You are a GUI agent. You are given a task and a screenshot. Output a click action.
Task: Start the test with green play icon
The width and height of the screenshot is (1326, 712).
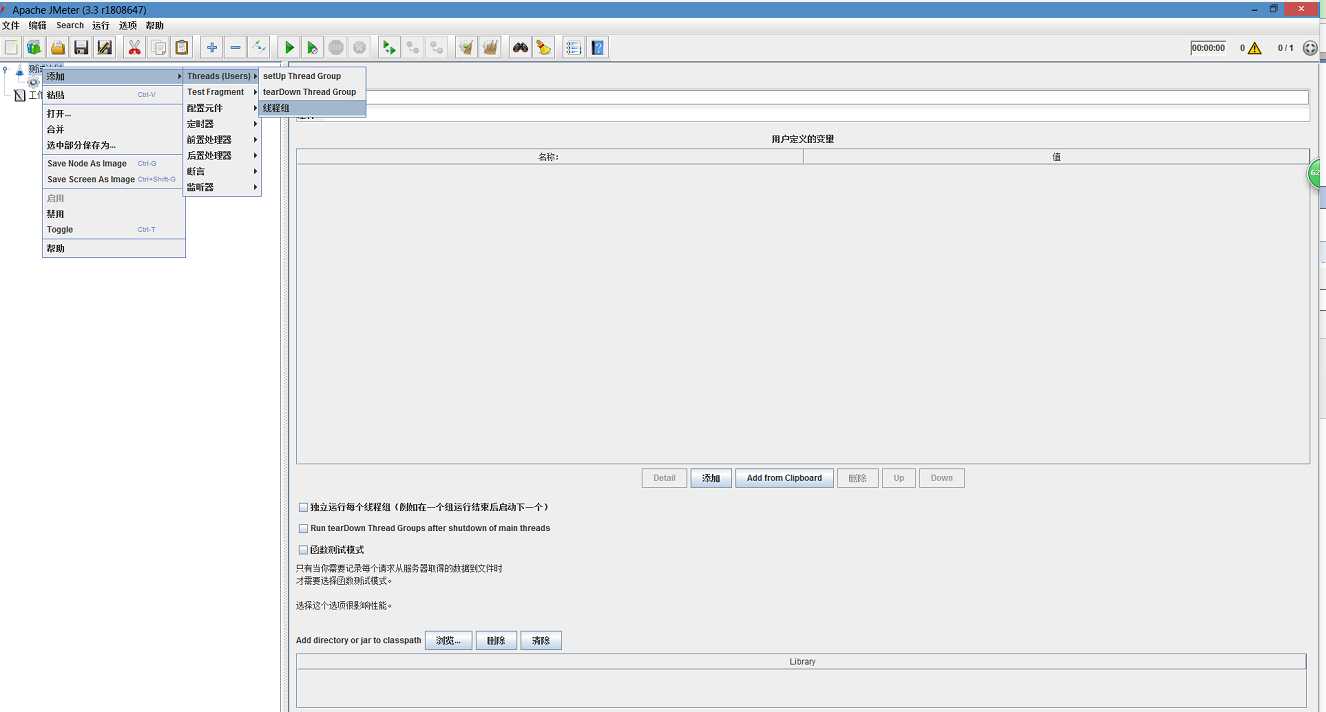289,47
